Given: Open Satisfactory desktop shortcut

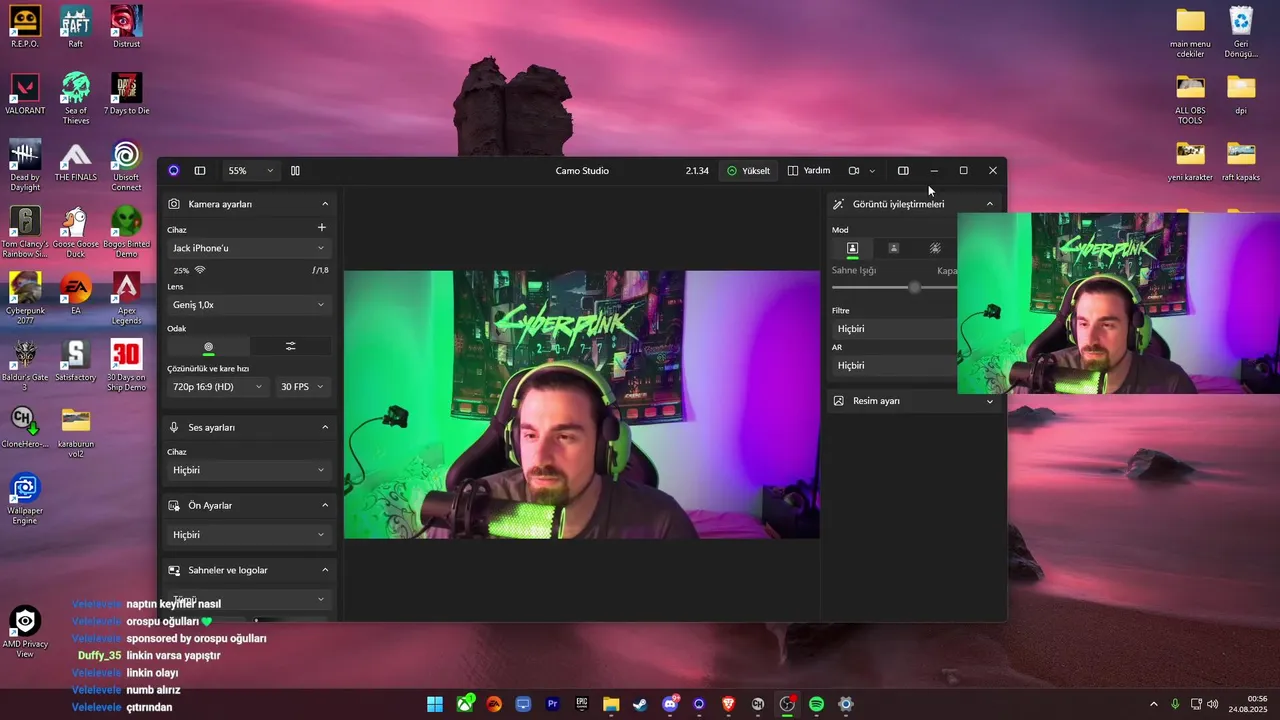Looking at the screenshot, I should tap(76, 361).
